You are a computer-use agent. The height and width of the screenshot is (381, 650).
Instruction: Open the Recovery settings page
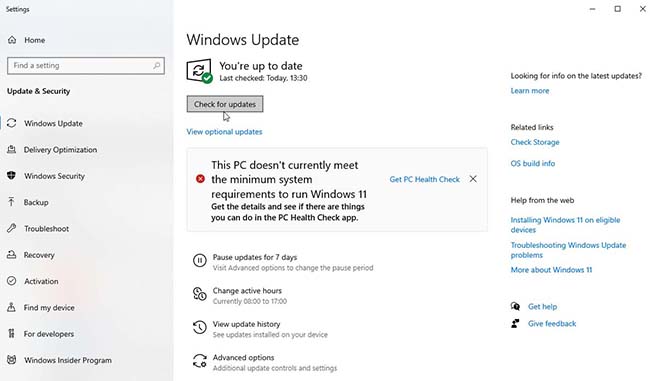39,255
